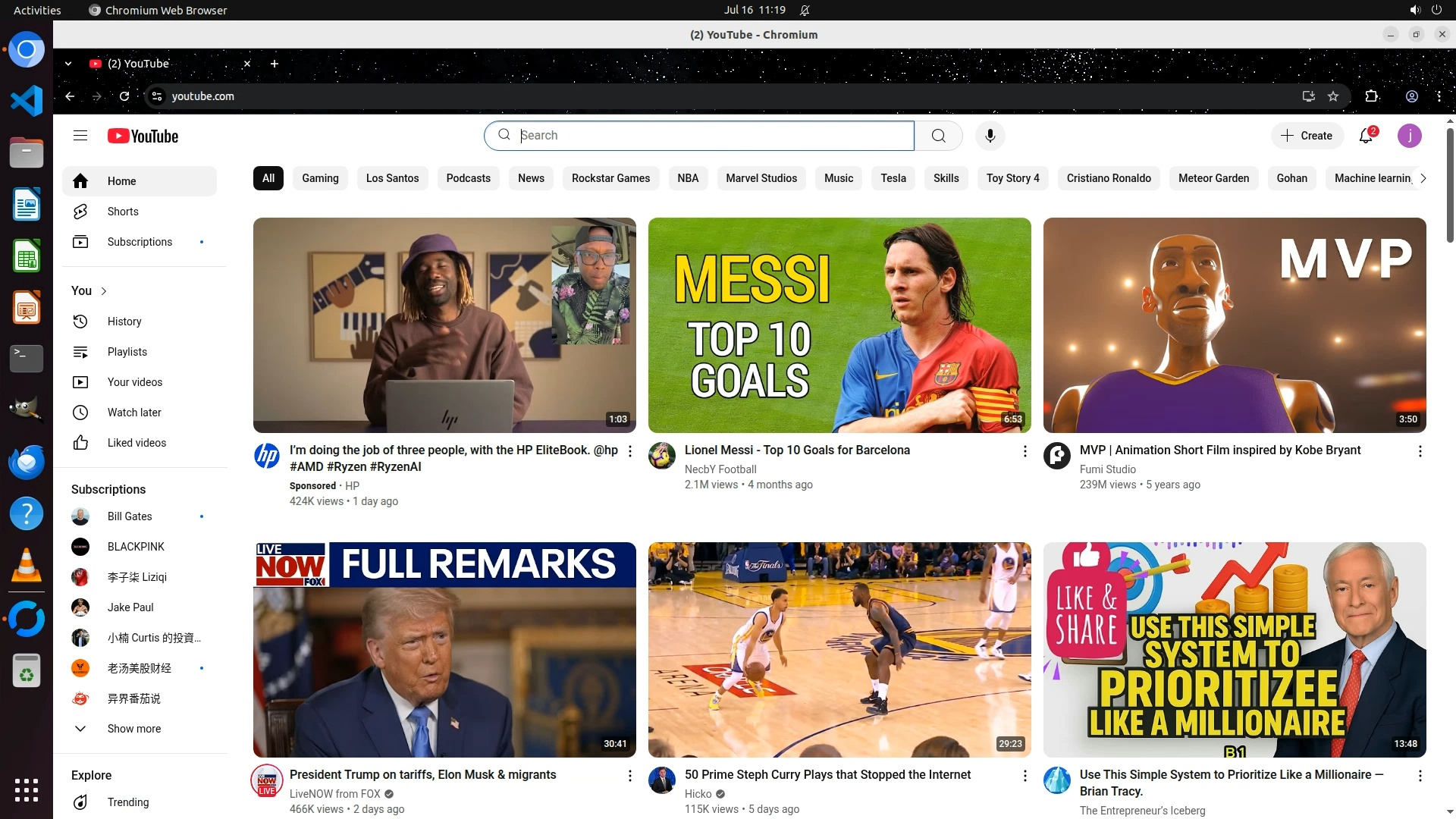The image size is (1456, 819).
Task: Open options menu for Messi video
Action: coord(1025,451)
